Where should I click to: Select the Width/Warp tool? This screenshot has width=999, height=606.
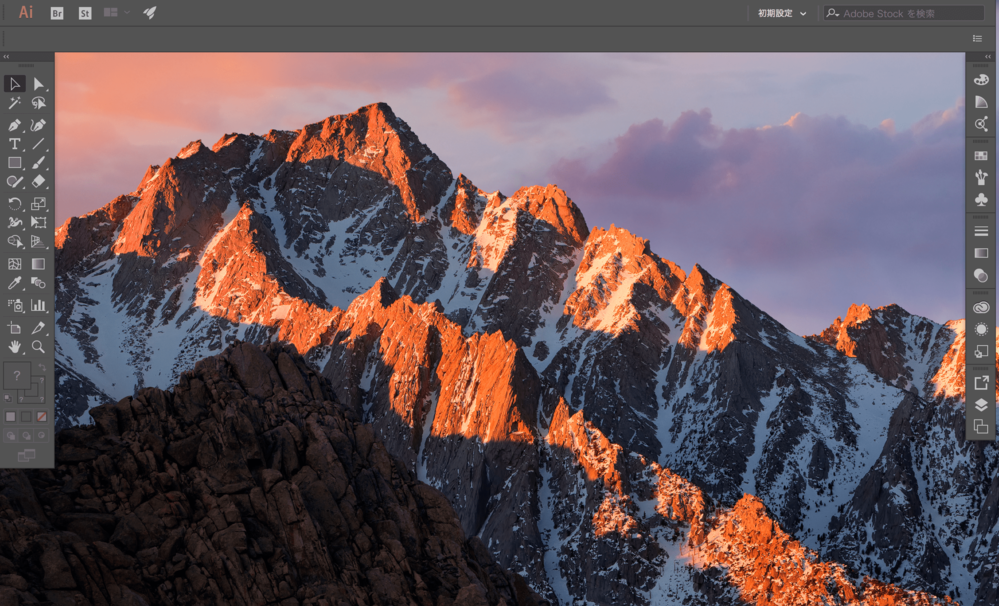15,222
